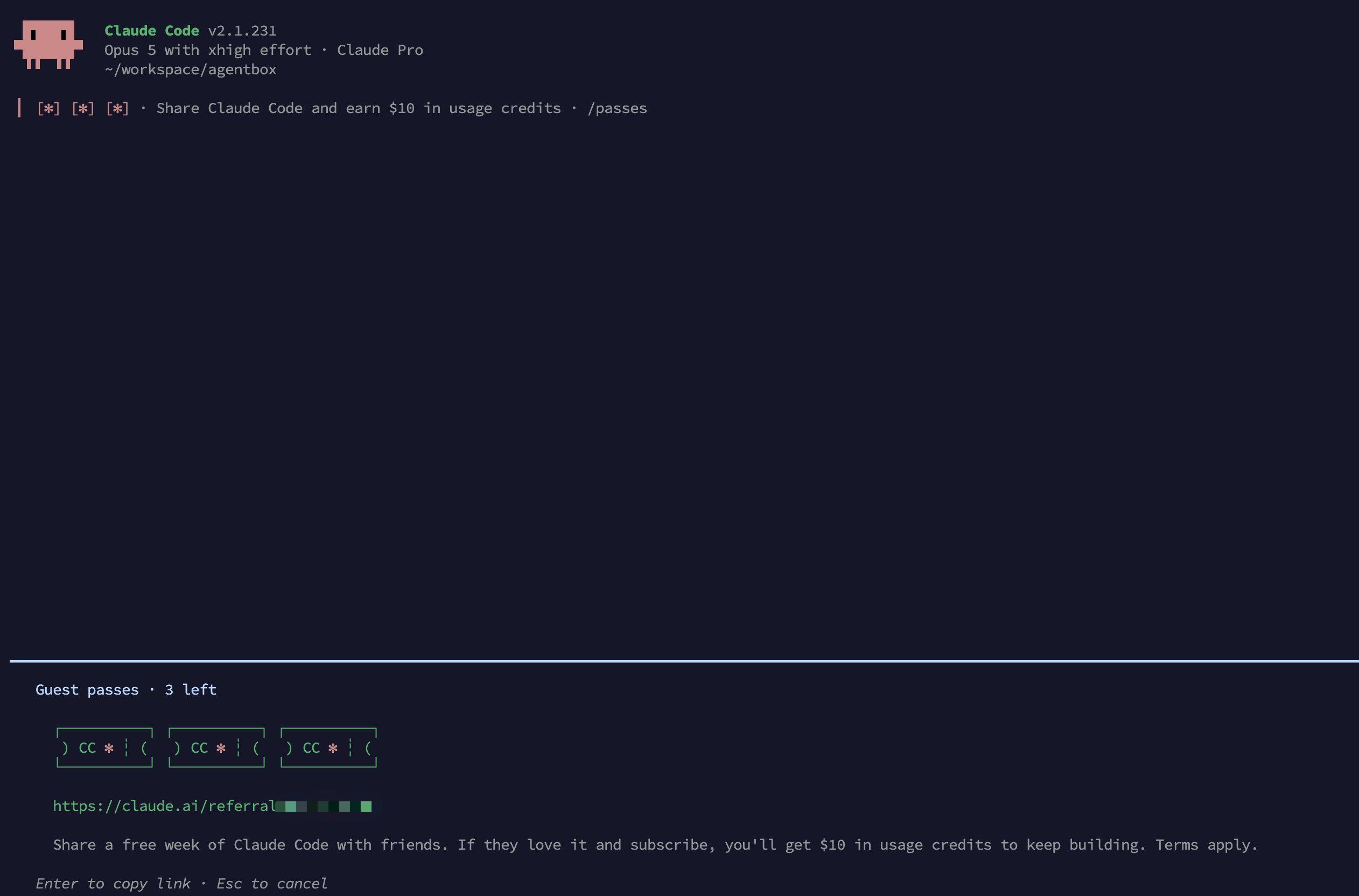The image size is (1359, 896).
Task: Click the pink pixel-art Claude mascot
Action: 48,45
